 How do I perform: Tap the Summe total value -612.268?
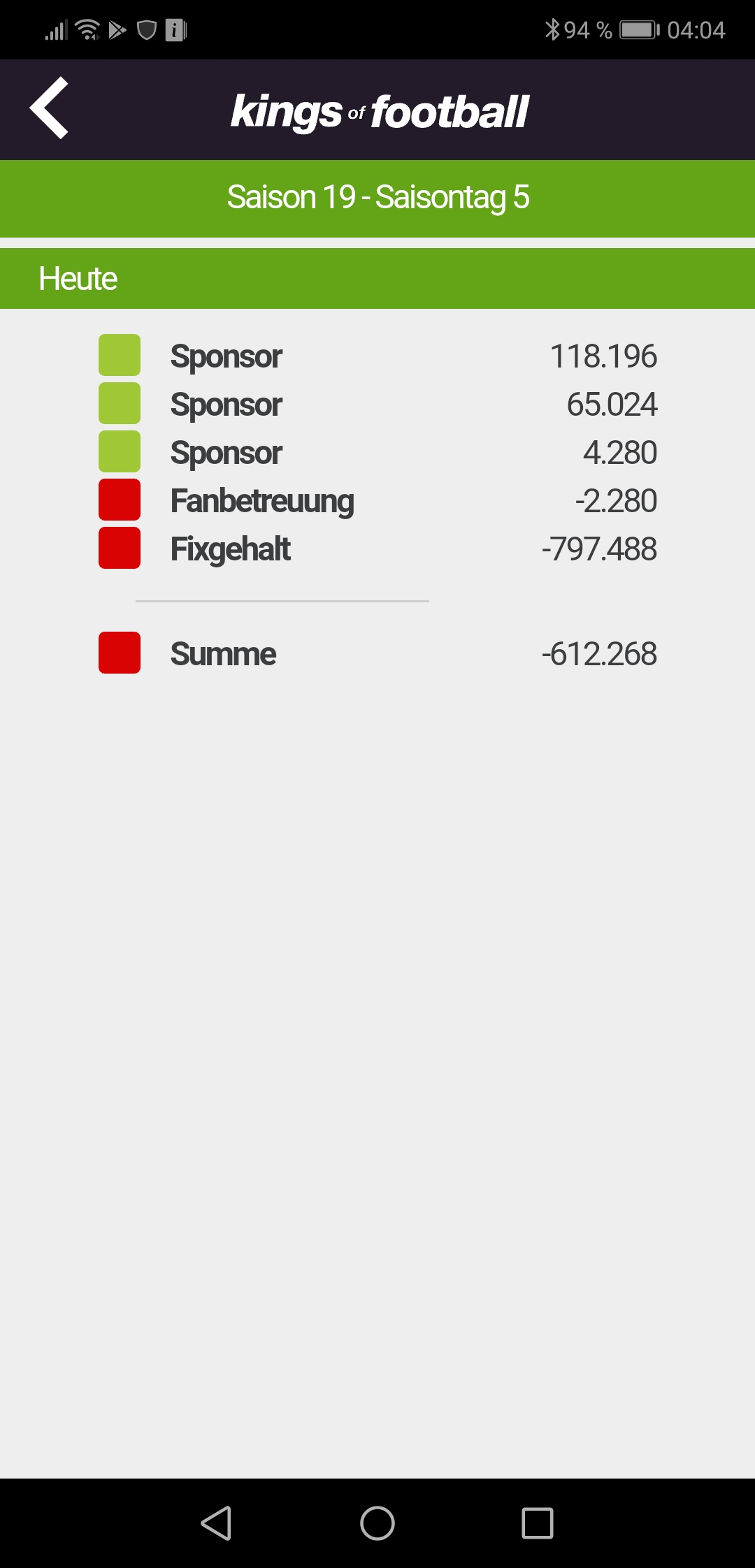click(599, 654)
